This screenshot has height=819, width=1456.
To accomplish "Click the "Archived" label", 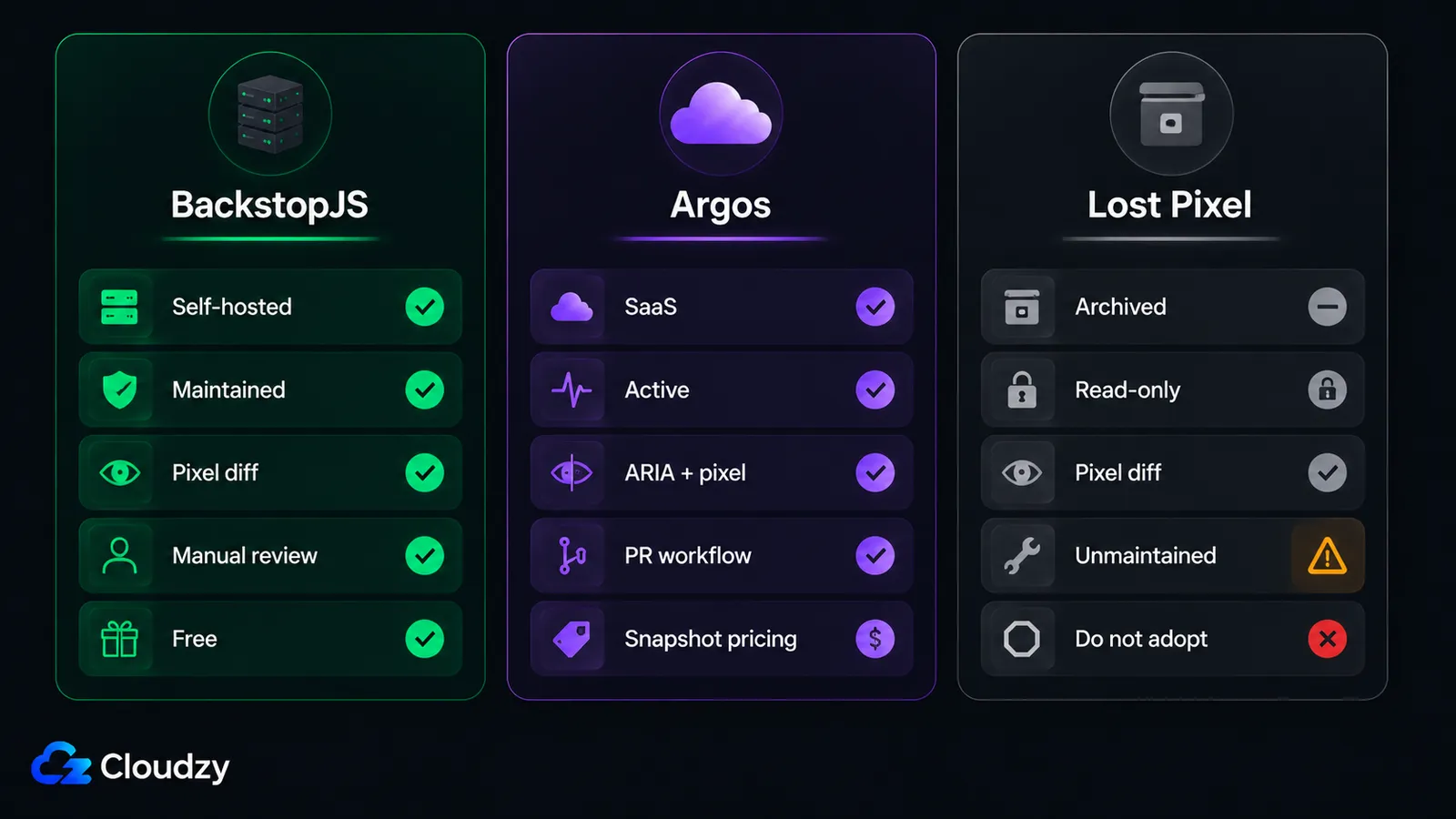I will tap(1120, 307).
